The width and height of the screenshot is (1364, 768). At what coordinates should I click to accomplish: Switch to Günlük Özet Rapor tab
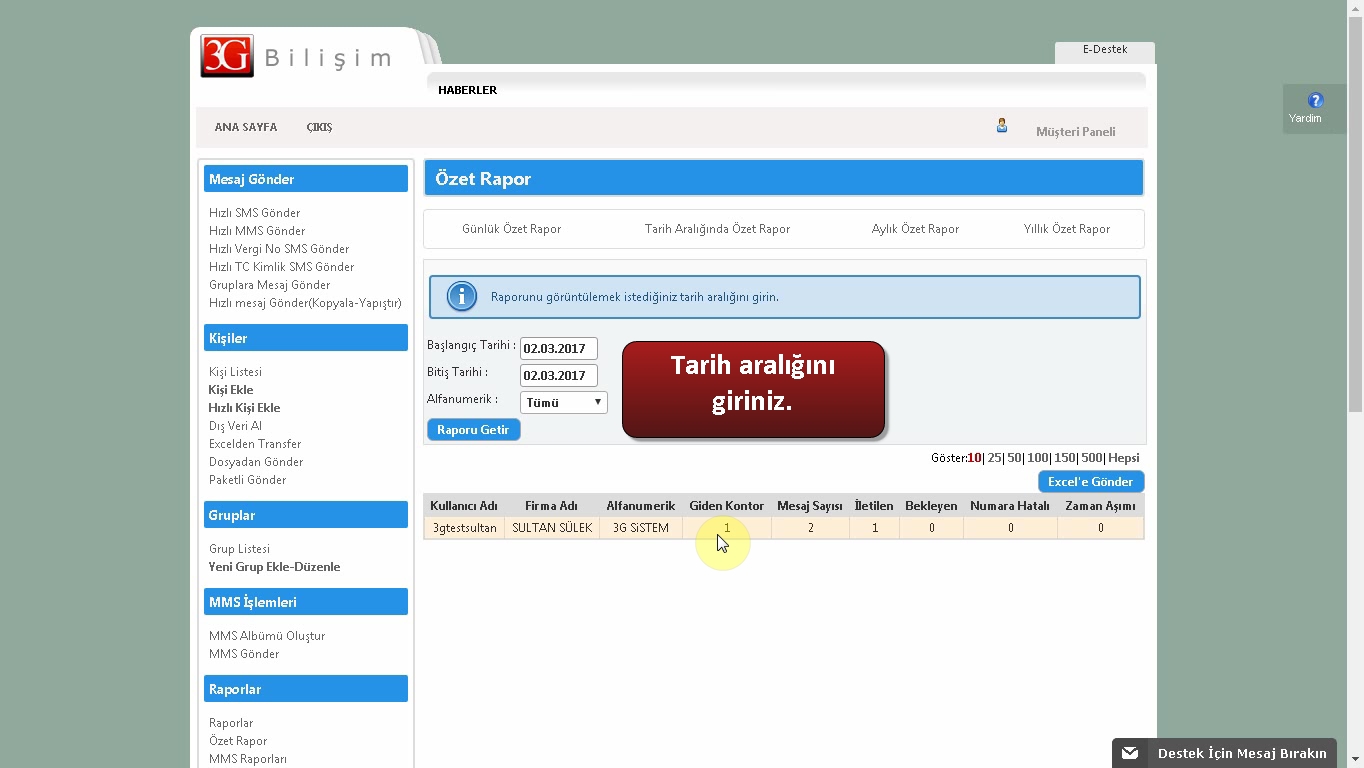click(511, 229)
